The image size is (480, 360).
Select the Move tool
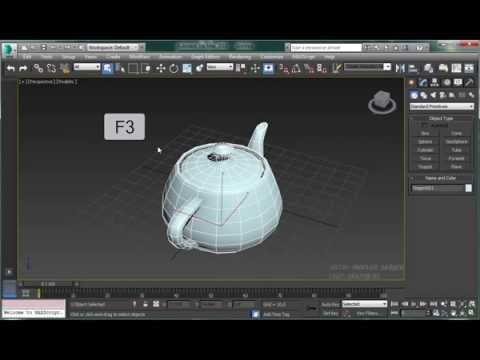click(161, 68)
